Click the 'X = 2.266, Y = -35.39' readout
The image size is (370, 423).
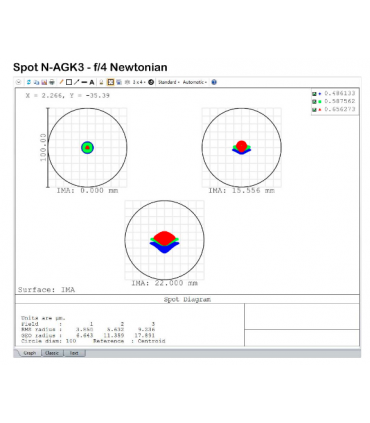(x=68, y=96)
